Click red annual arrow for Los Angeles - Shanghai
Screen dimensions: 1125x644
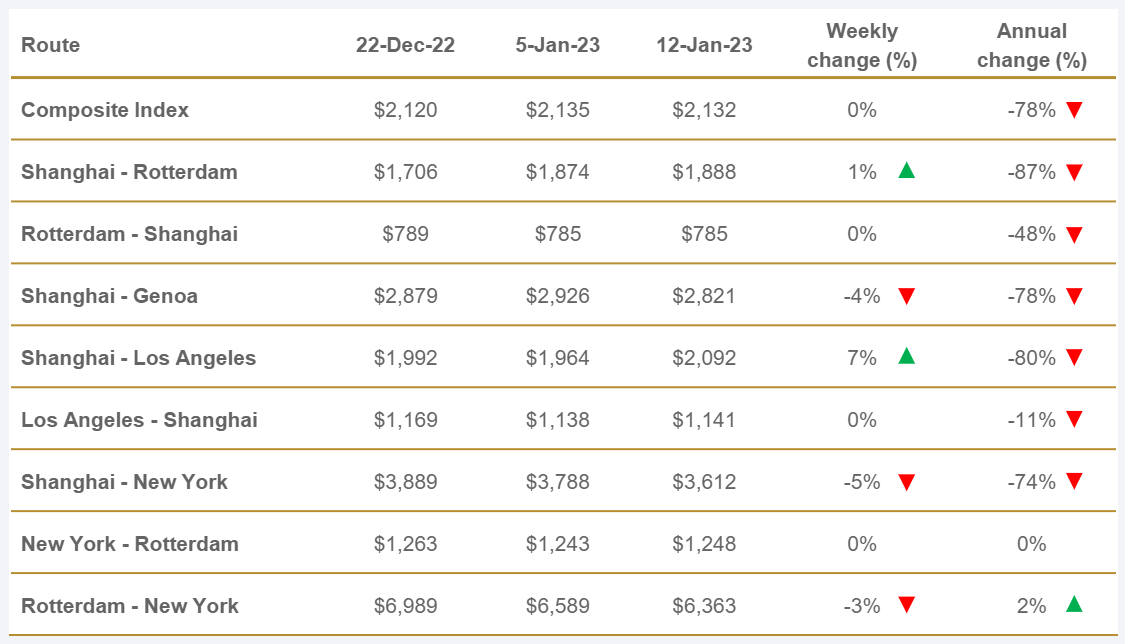(x=1074, y=421)
